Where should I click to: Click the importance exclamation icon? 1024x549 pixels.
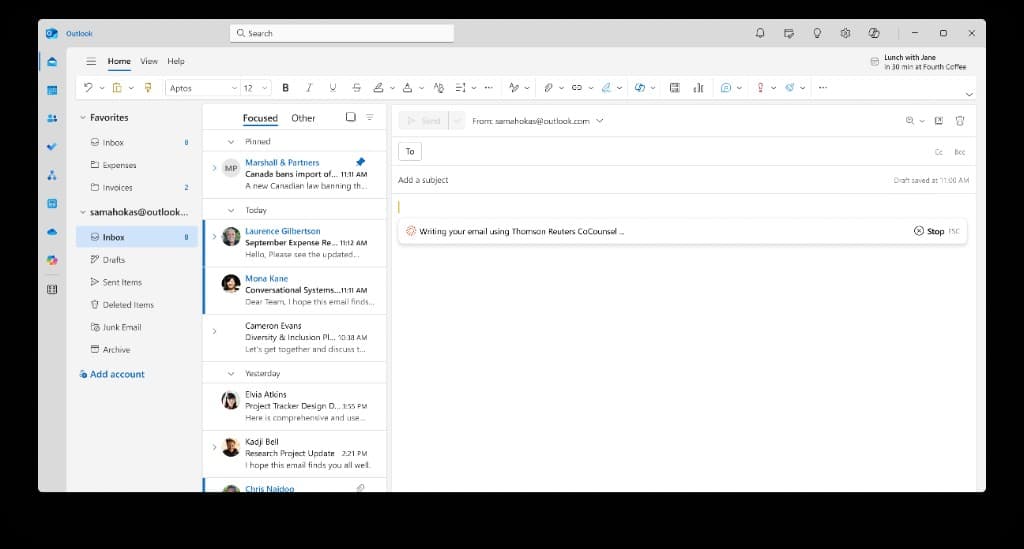tap(760, 87)
